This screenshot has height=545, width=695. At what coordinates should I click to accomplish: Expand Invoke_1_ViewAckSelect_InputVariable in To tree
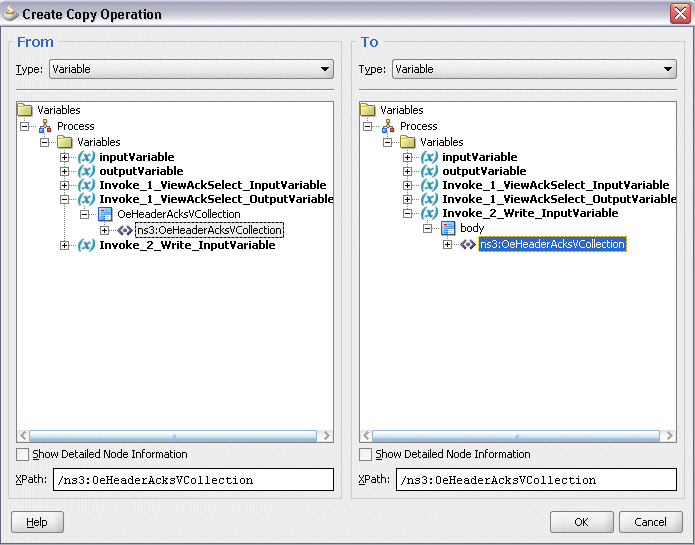click(x=408, y=186)
